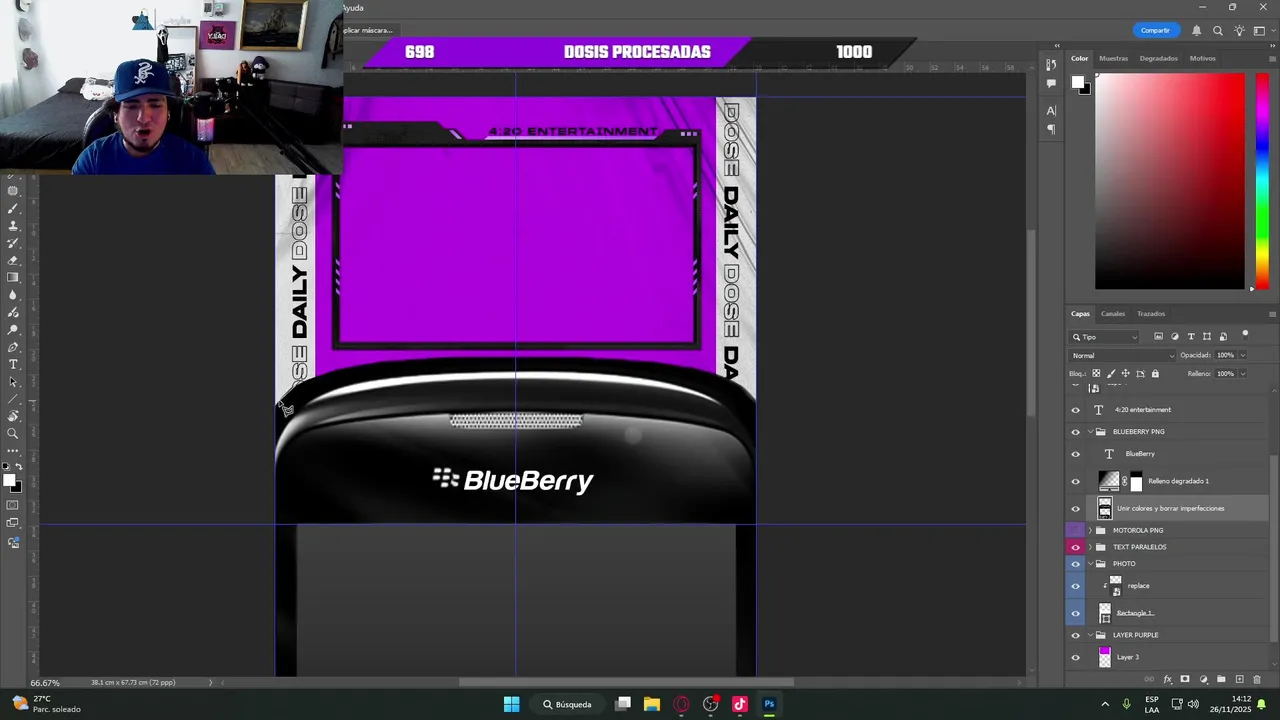
Task: Add layer style fx icon
Action: coord(1168,680)
